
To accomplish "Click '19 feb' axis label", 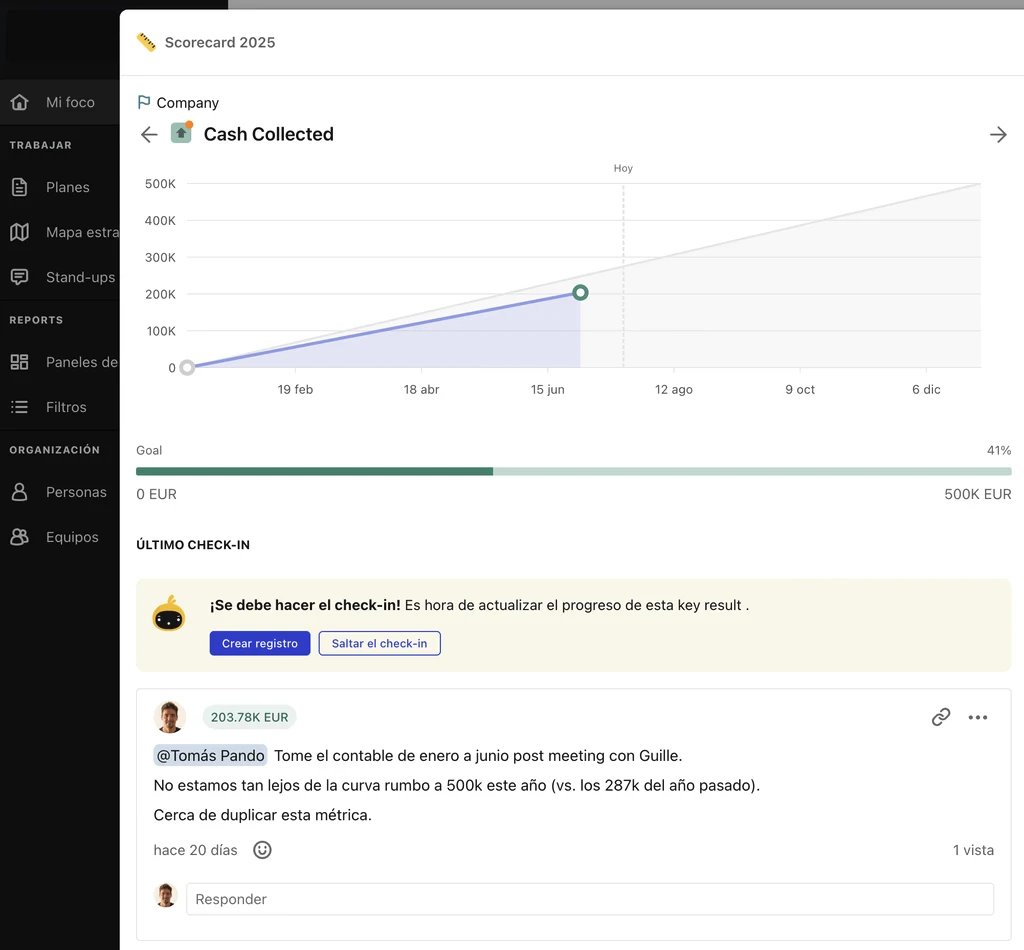I will [295, 390].
